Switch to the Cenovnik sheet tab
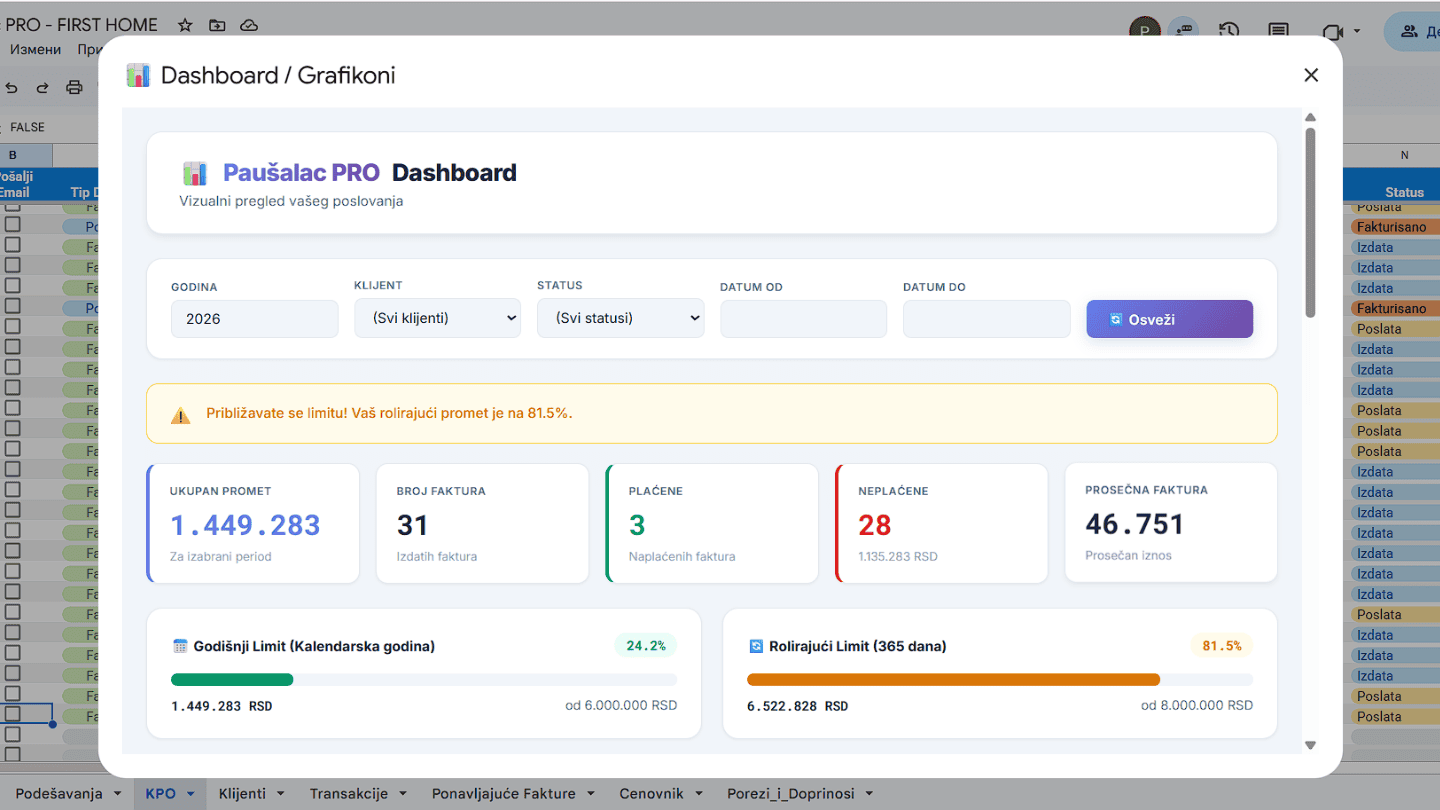Viewport: 1440px width, 810px height. 651,794
